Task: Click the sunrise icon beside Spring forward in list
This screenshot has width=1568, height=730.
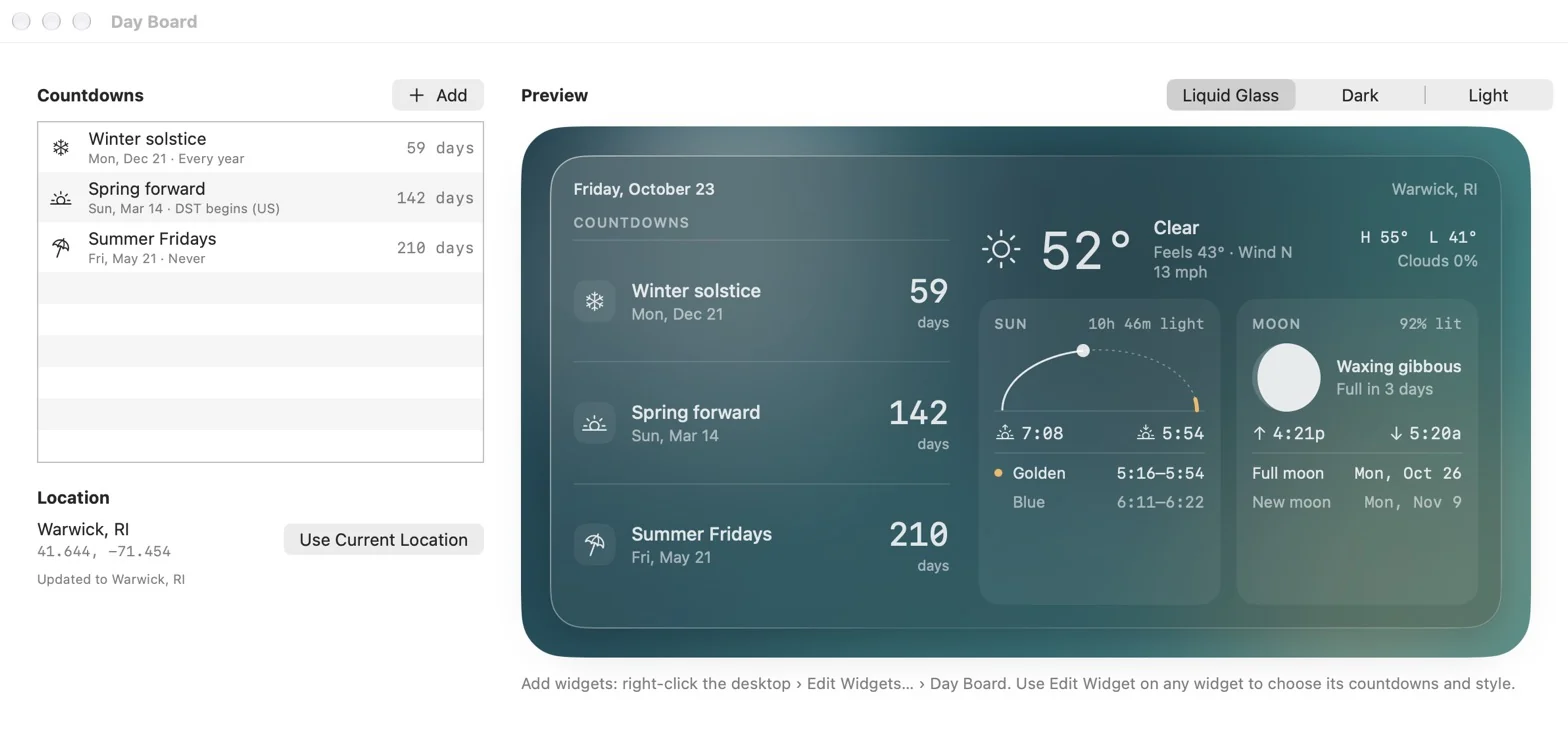Action: (x=61, y=198)
